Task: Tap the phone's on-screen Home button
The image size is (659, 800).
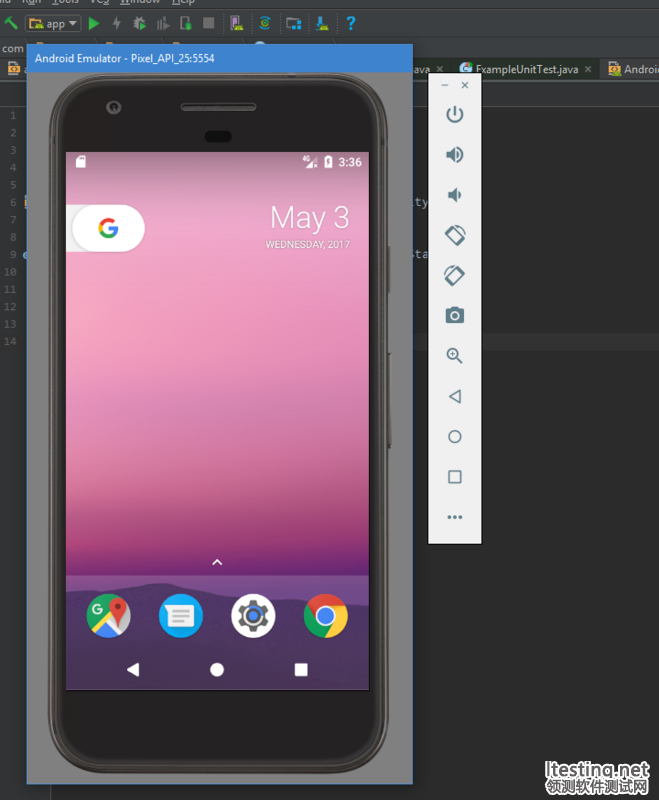Action: pos(217,669)
